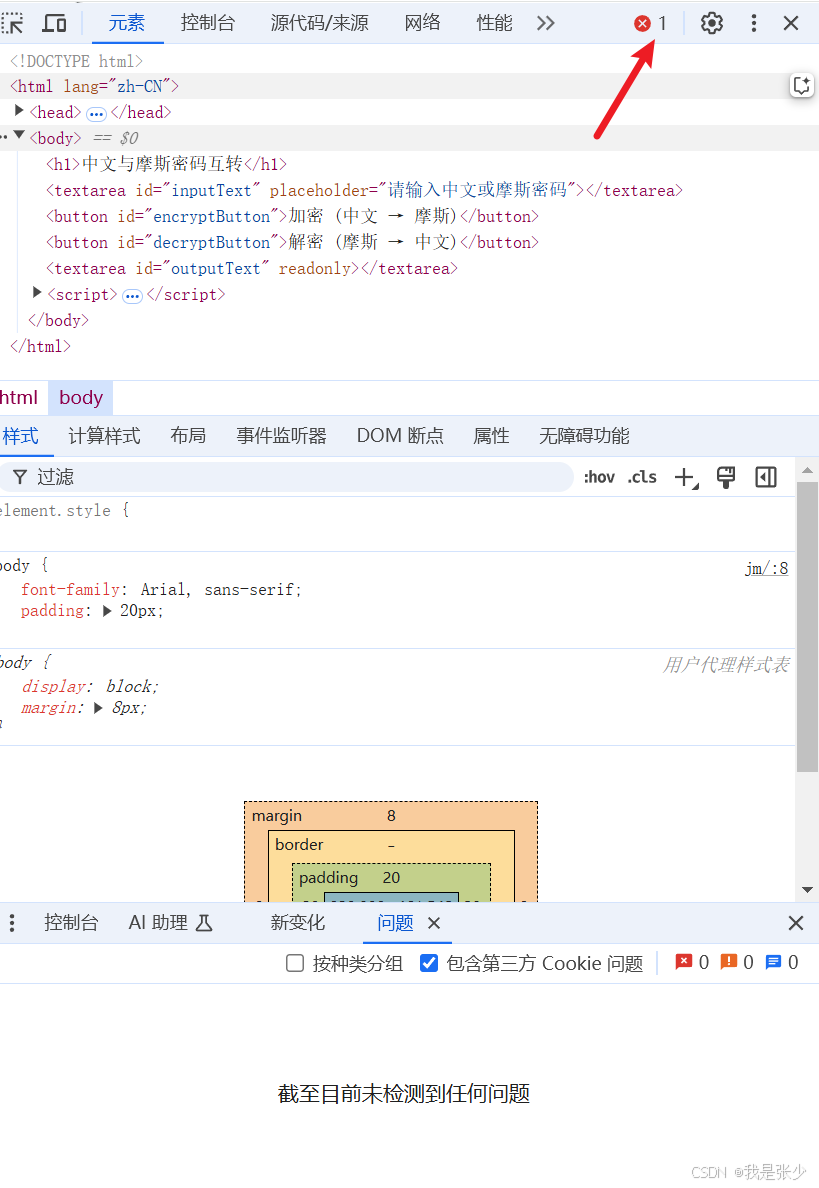
Task: Click the padding value 20 in box model
Action: click(x=391, y=877)
